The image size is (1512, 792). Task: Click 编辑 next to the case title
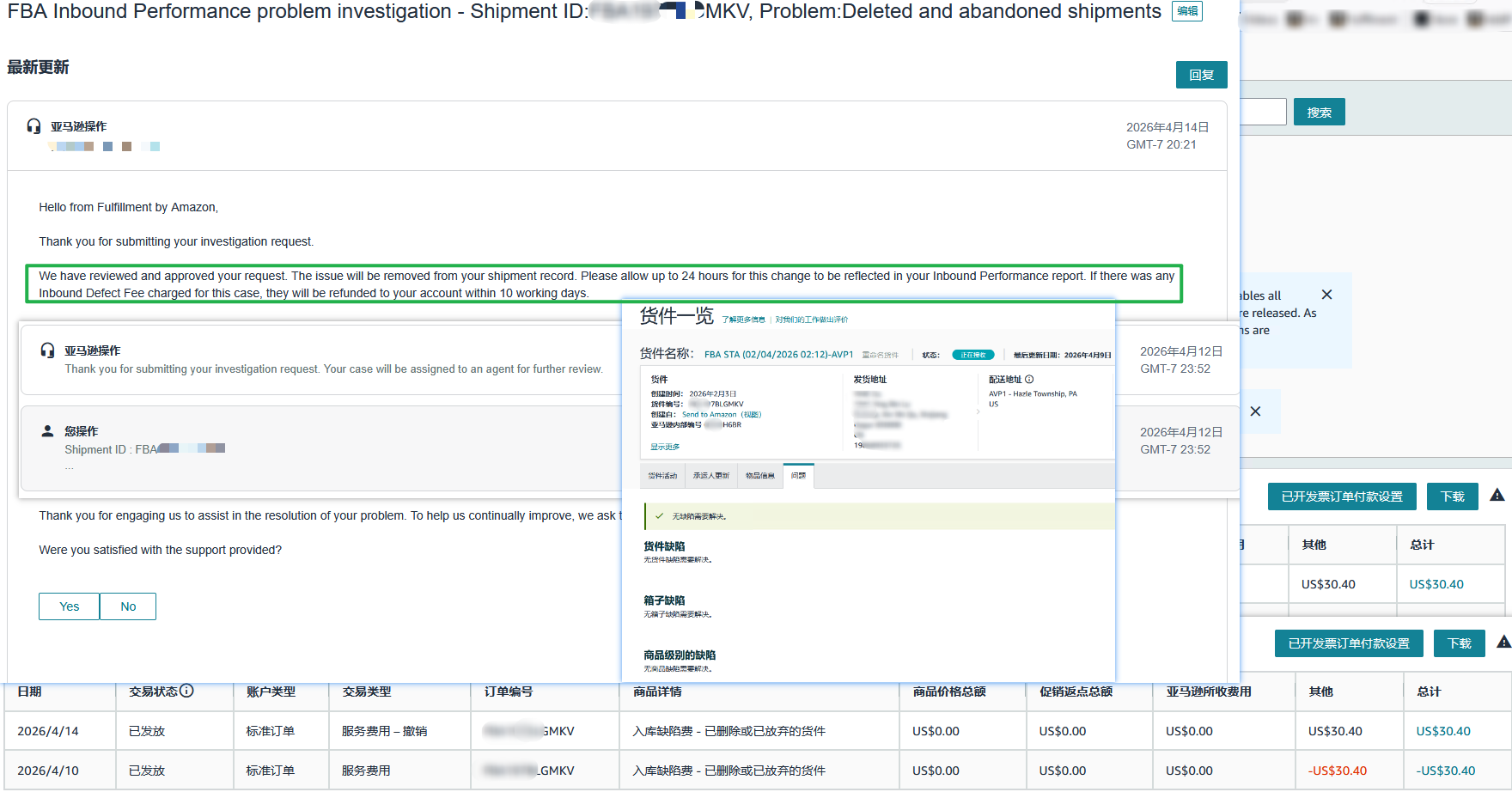1186,11
